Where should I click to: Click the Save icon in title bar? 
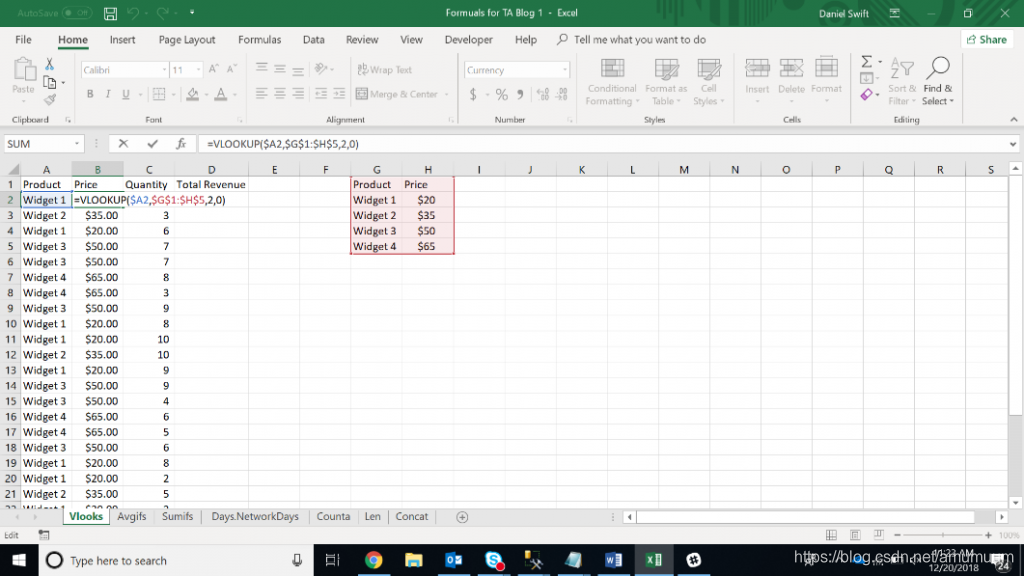[x=110, y=13]
